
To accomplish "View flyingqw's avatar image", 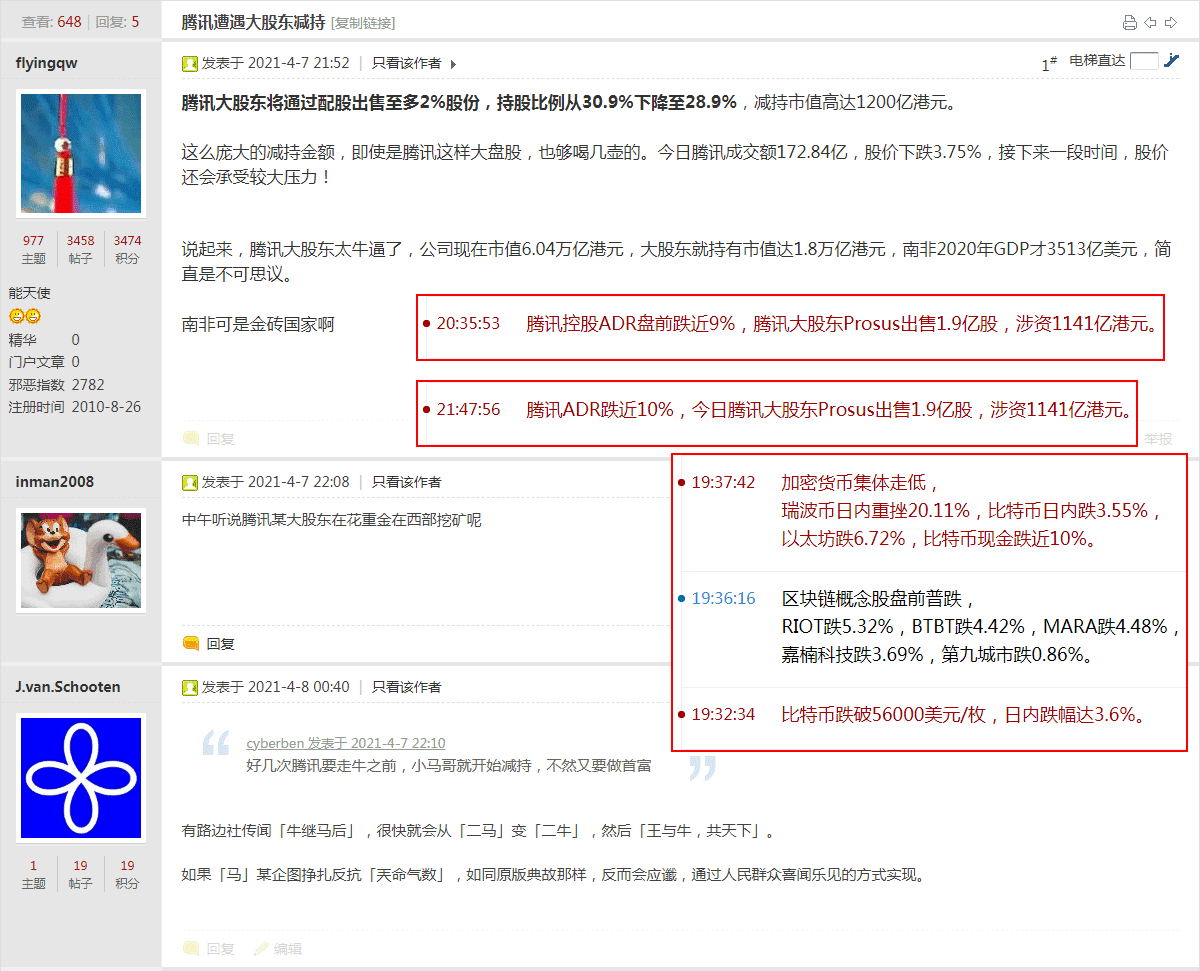I will click(81, 153).
